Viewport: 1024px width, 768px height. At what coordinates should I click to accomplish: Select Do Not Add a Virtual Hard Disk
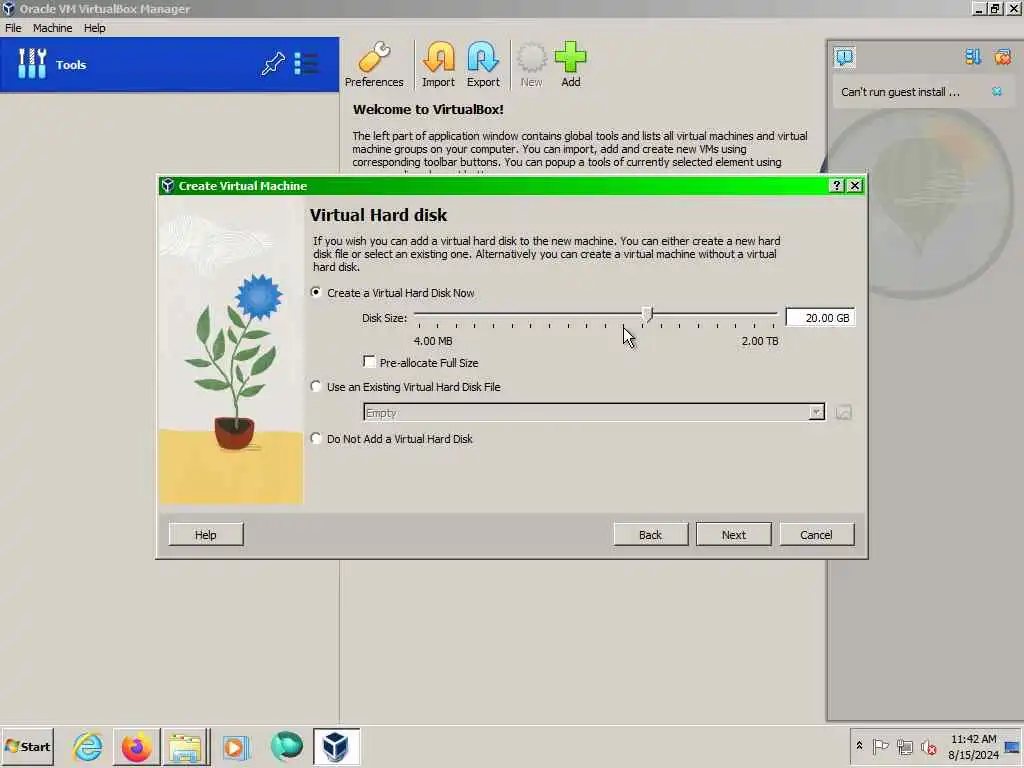316,438
